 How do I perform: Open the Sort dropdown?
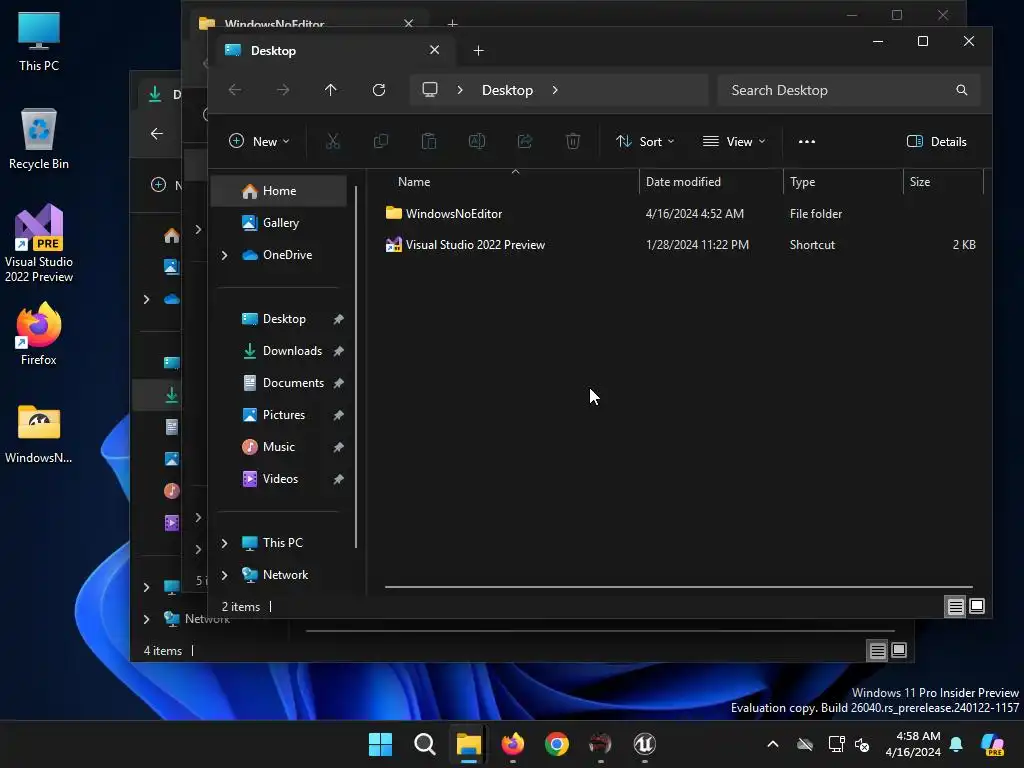tap(645, 141)
